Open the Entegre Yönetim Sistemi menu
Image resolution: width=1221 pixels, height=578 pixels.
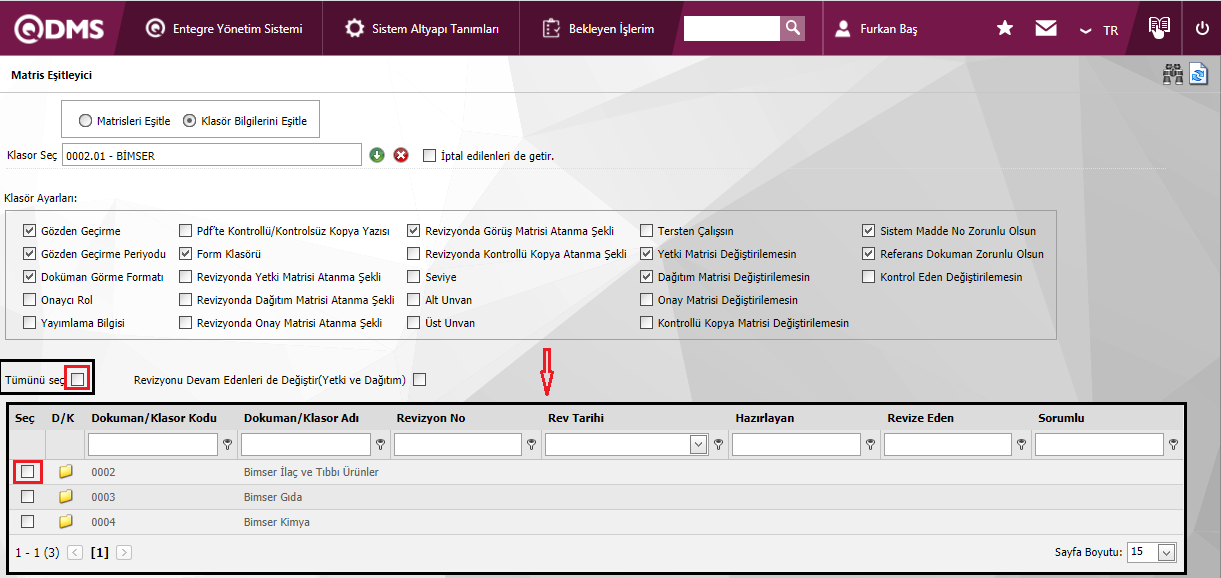click(224, 29)
